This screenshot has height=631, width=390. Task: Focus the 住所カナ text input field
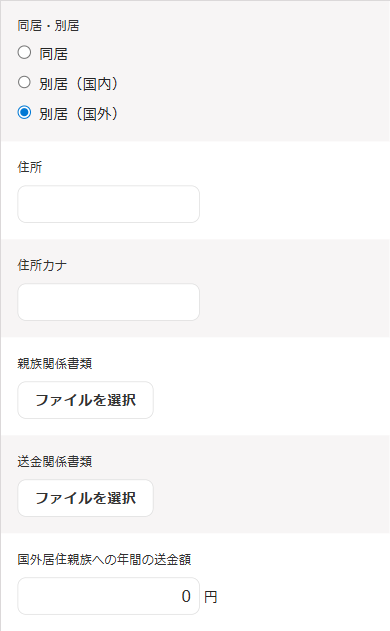point(109,302)
